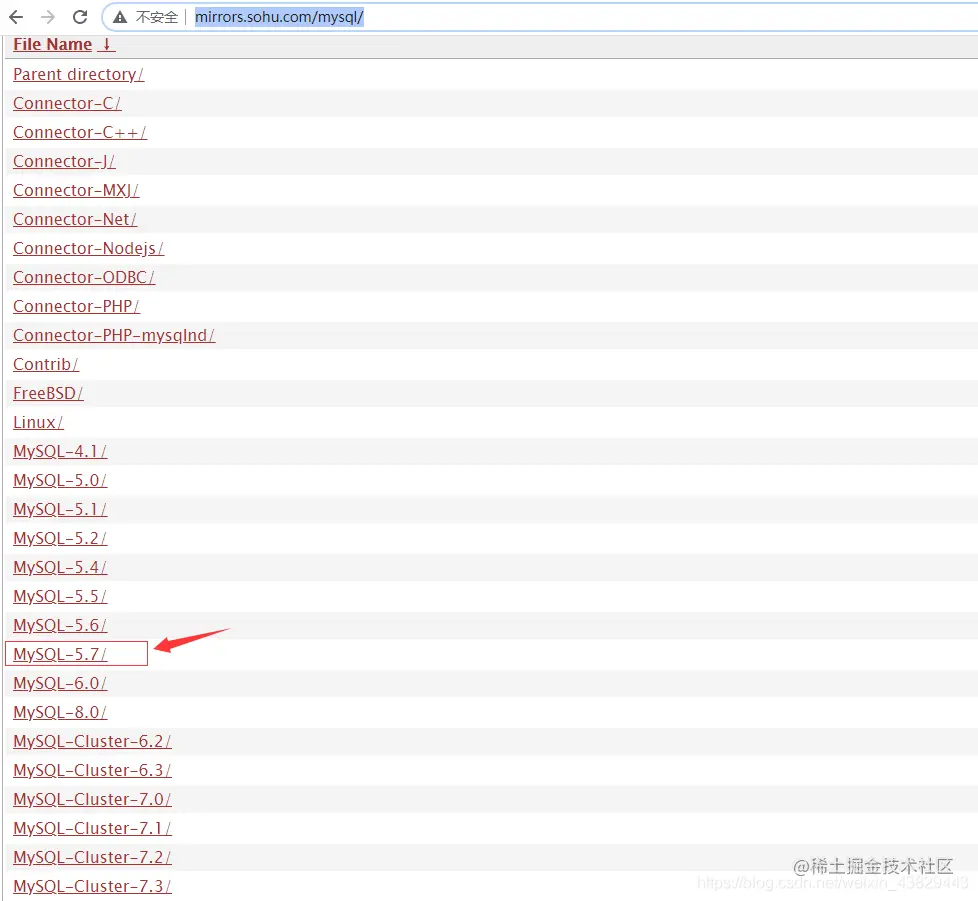Viewport: 978px width, 901px height.
Task: Click the browser forward arrow
Action: [48, 17]
